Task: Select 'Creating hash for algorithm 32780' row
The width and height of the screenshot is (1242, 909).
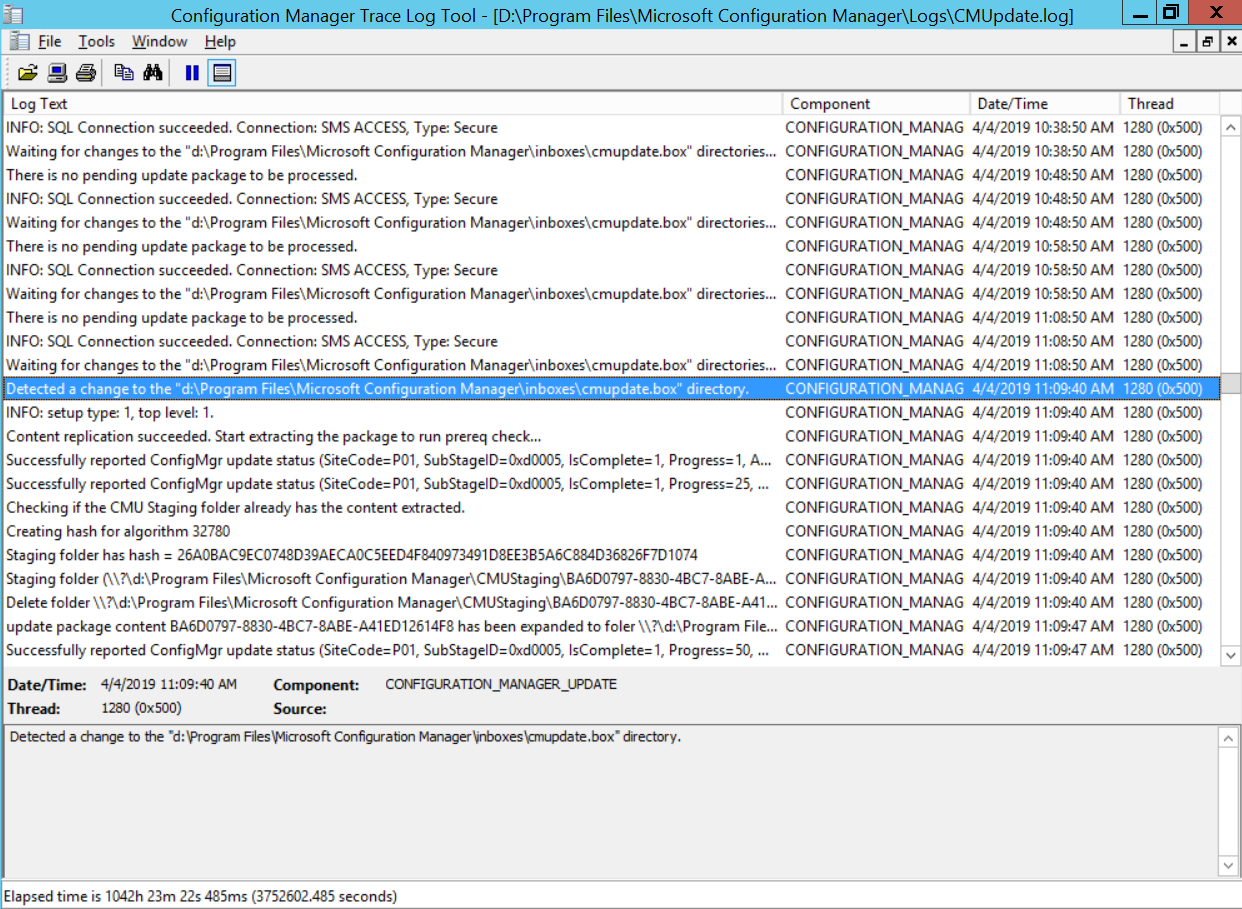Action: (612, 531)
